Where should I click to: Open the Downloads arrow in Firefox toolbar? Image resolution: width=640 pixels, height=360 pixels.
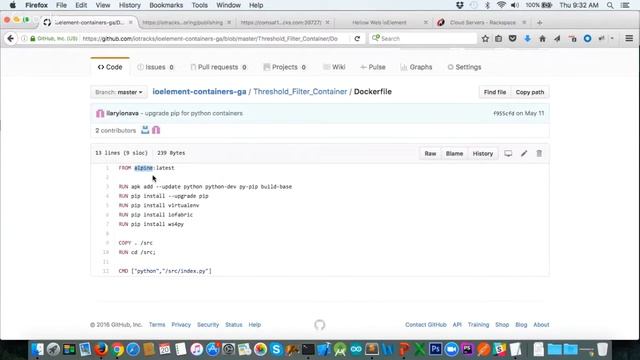coord(527,38)
